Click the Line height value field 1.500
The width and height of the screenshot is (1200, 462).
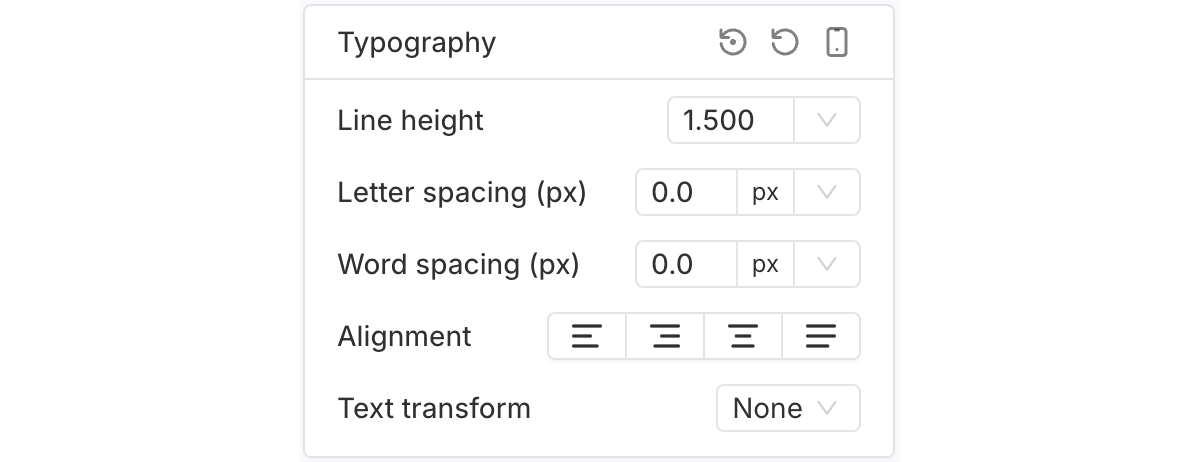click(731, 121)
